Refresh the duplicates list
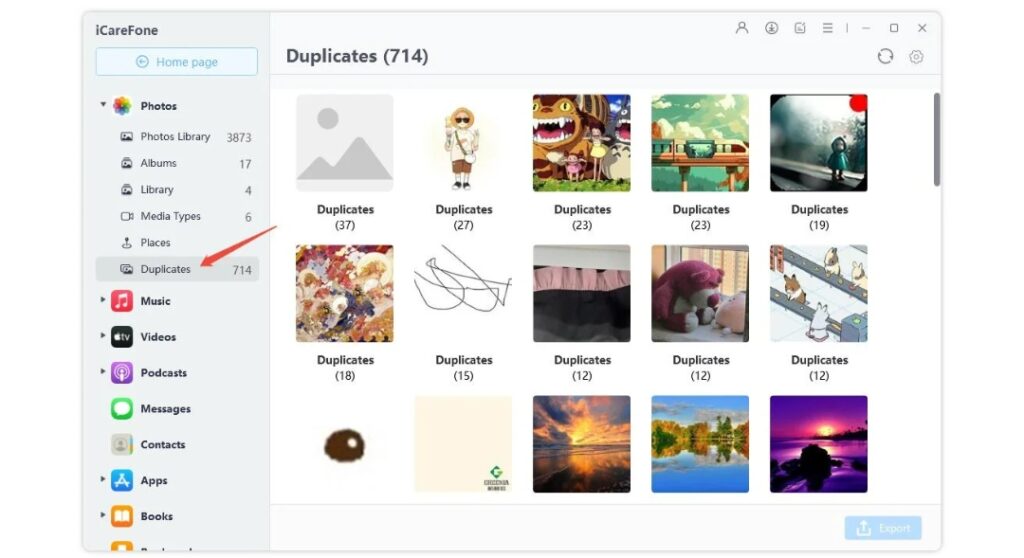The width and height of the screenshot is (1024, 558). [x=885, y=57]
